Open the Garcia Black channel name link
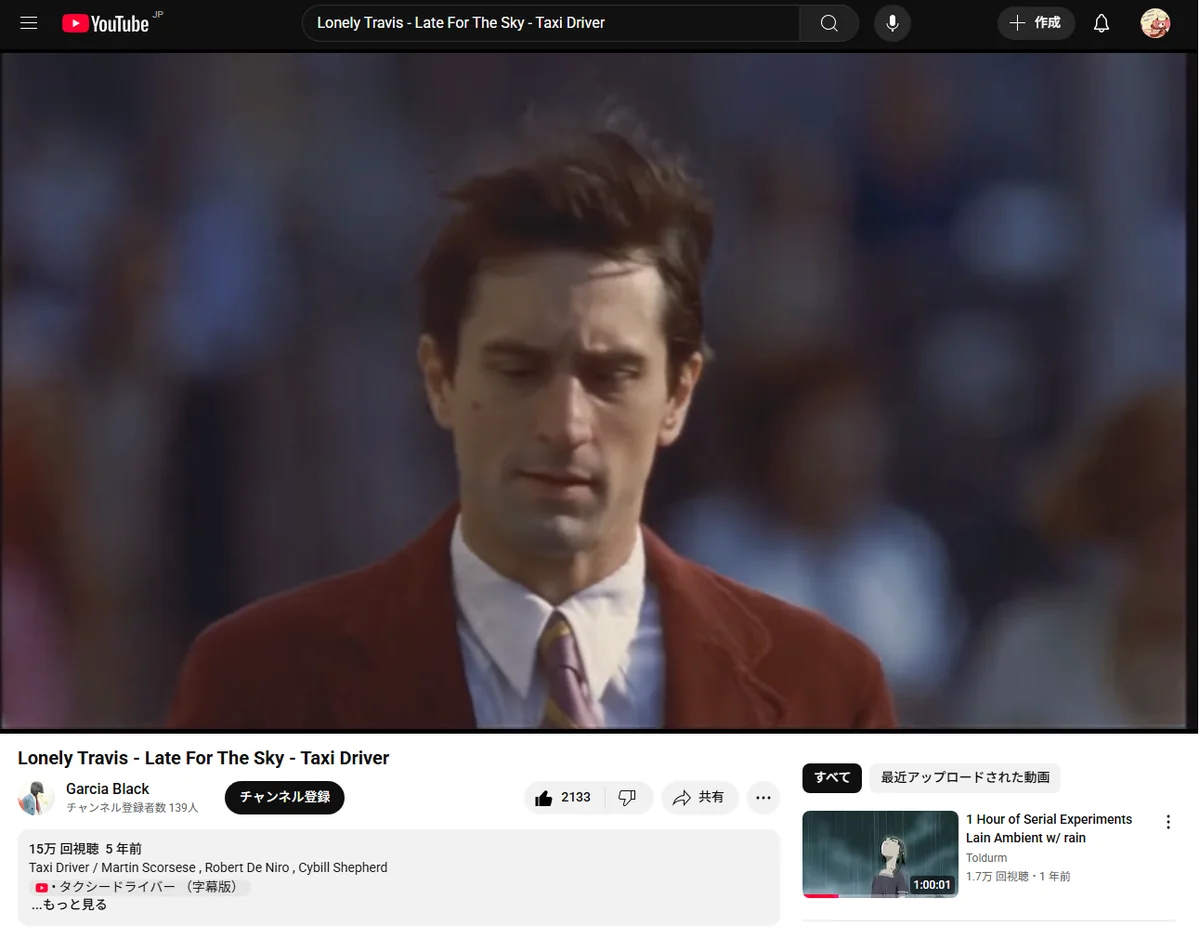This screenshot has width=1200, height=938. [108, 788]
